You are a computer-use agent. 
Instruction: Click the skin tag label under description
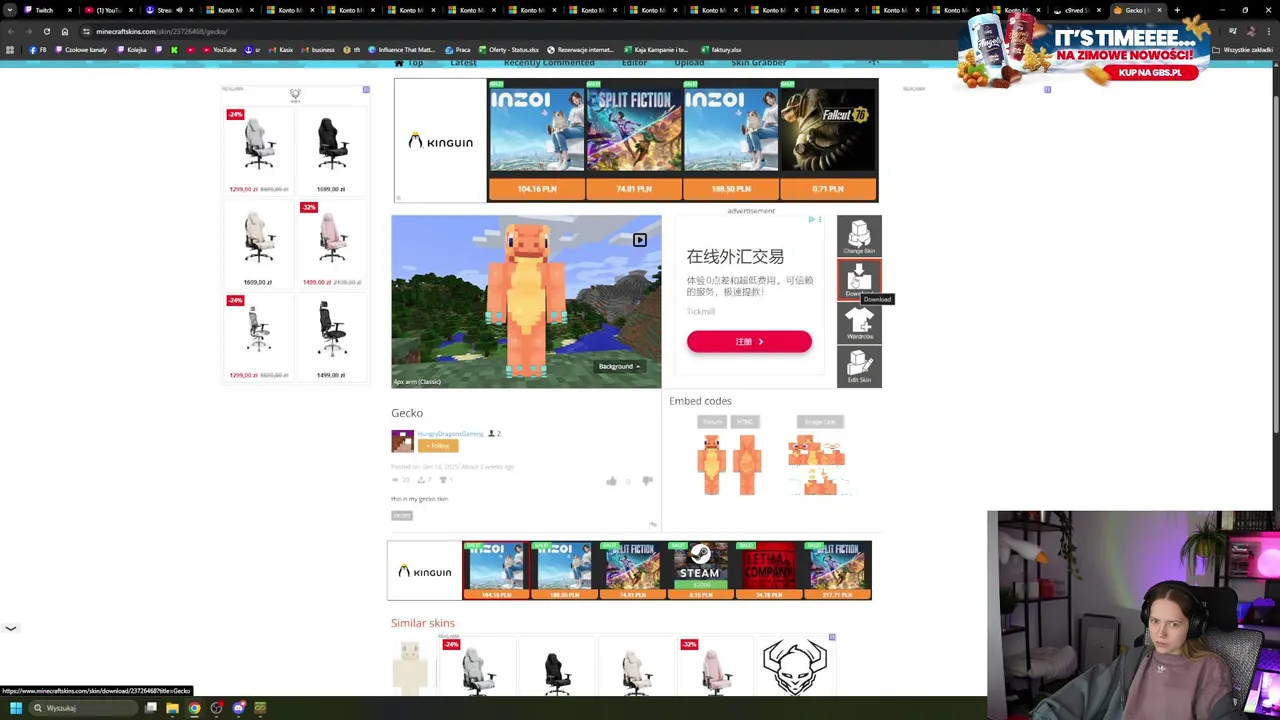tap(401, 515)
